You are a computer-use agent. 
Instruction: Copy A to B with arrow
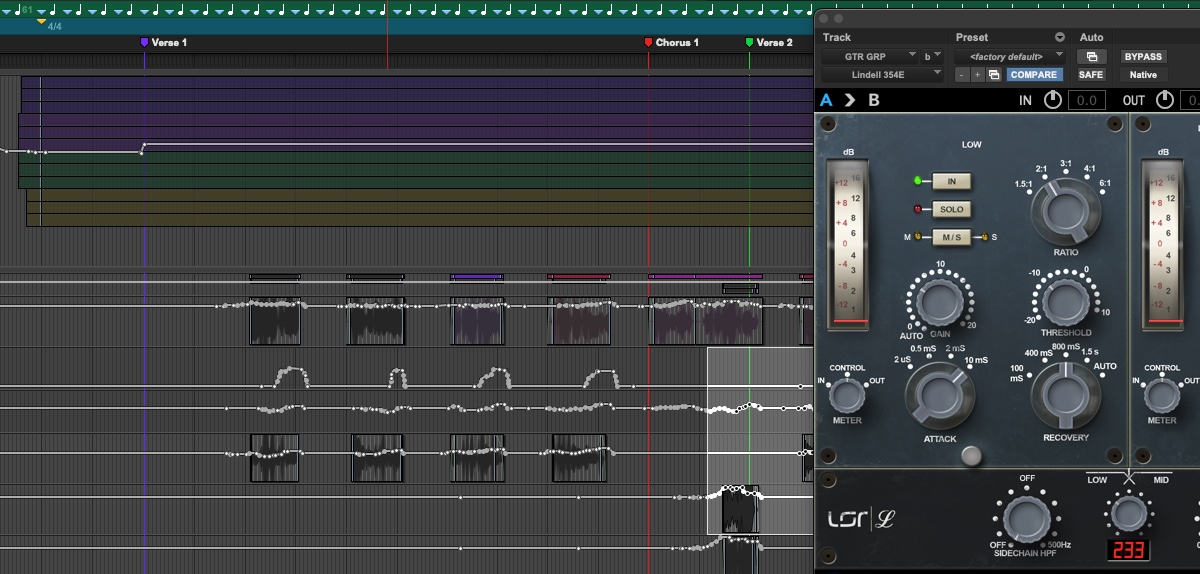coord(849,100)
